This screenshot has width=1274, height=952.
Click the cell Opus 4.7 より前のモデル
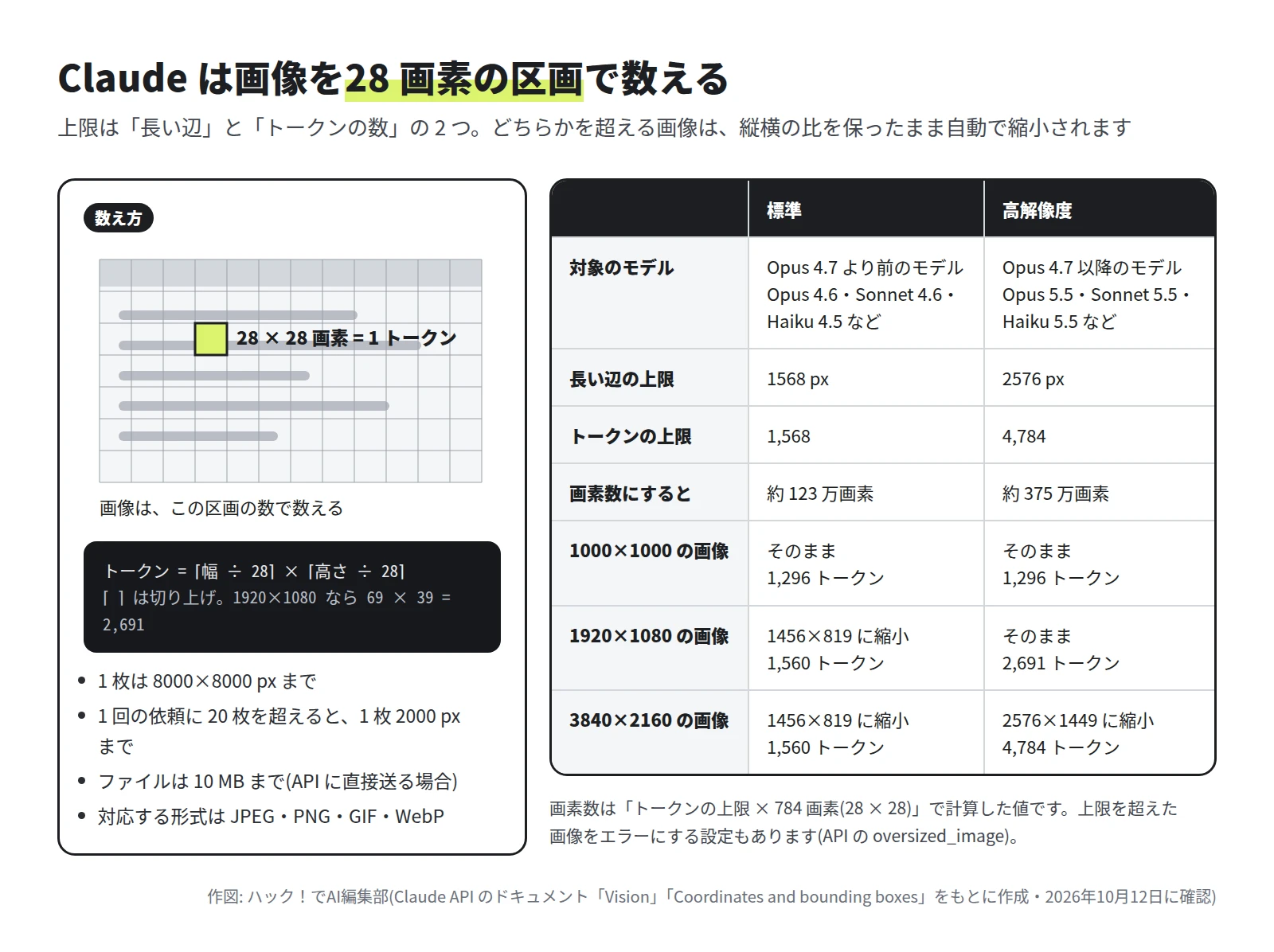(x=866, y=295)
